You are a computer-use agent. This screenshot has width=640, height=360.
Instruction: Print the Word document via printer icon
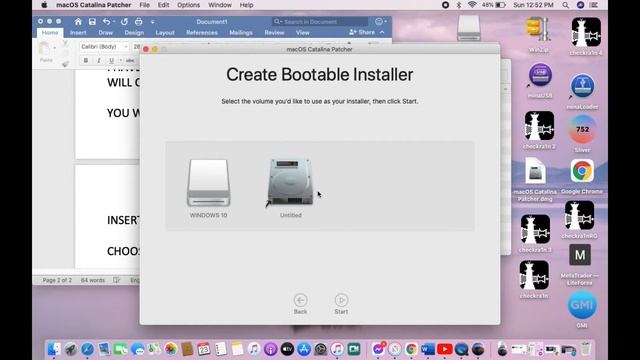[x=139, y=22]
